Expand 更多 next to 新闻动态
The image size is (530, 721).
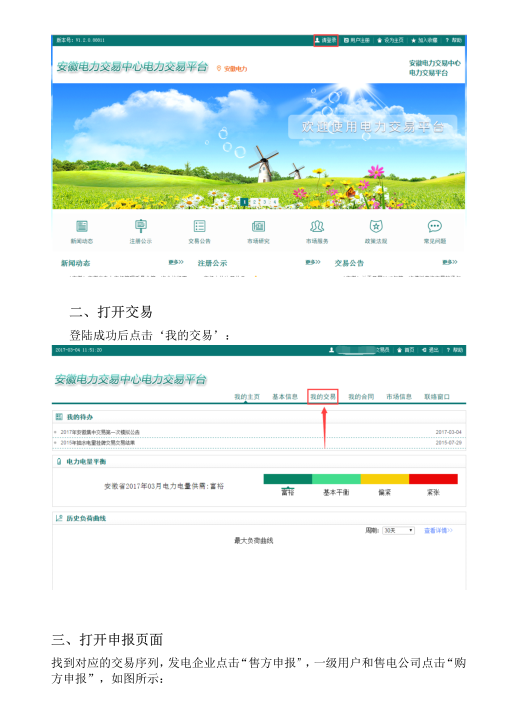176,262
